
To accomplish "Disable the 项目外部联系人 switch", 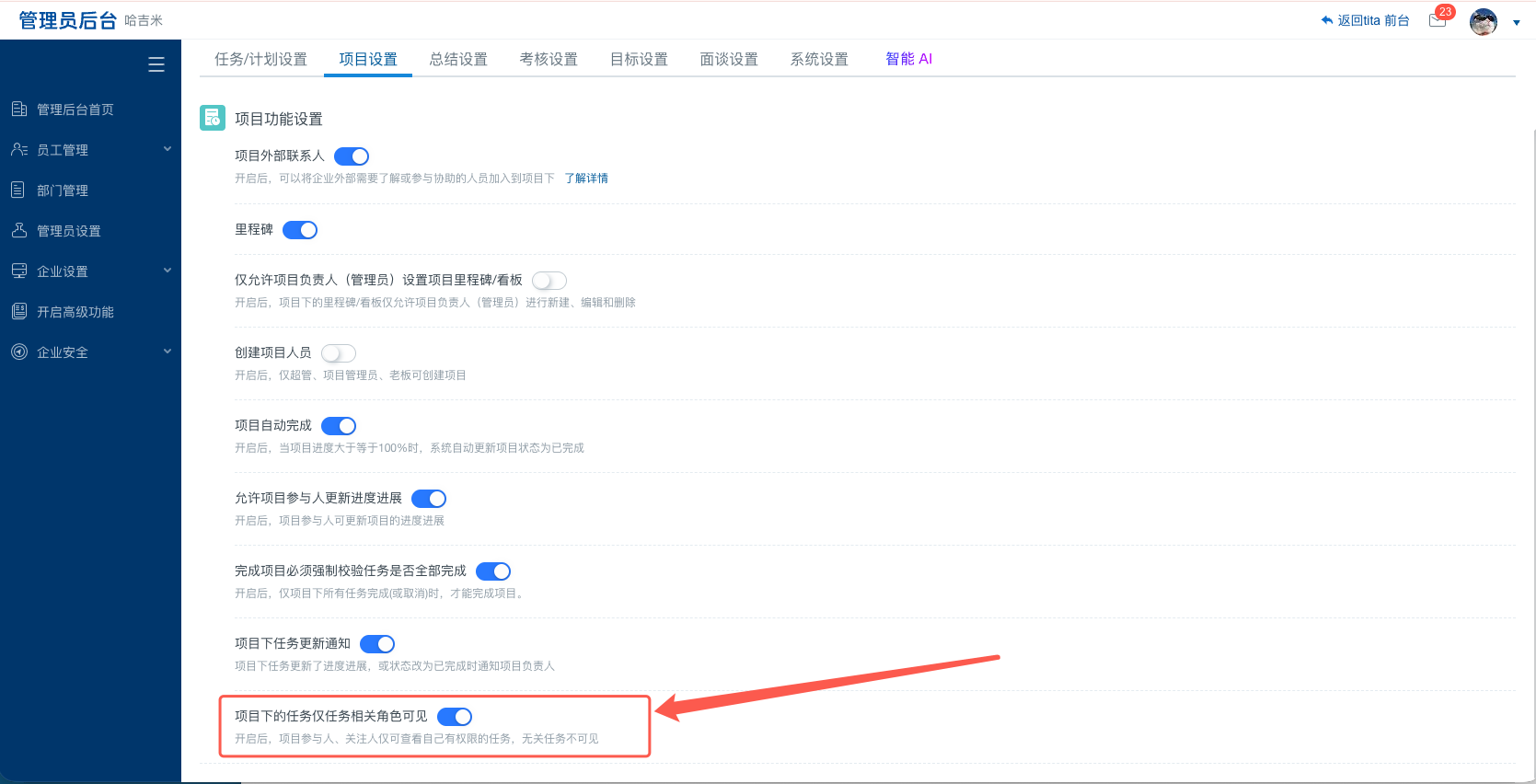I will (352, 156).
